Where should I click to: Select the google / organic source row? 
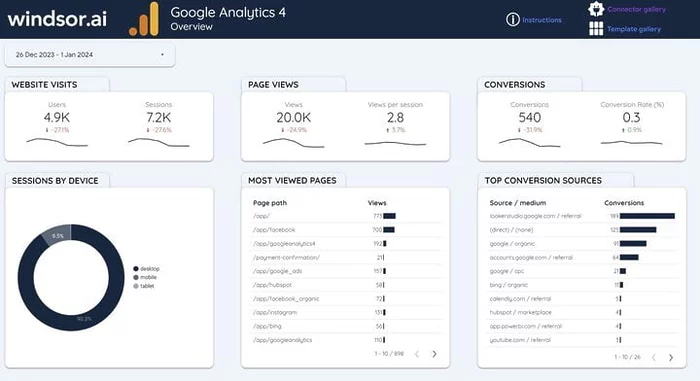pyautogui.click(x=582, y=243)
